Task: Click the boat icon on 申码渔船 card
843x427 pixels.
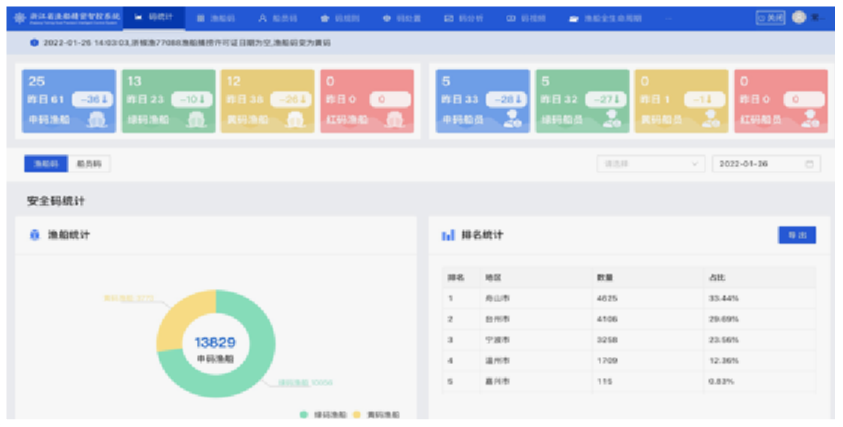Action: pos(96,119)
